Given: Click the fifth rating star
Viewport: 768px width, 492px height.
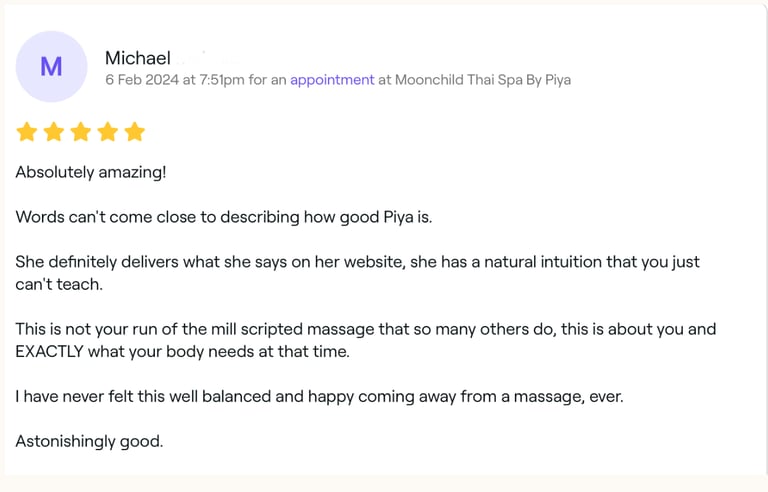Looking at the screenshot, I should point(134,132).
